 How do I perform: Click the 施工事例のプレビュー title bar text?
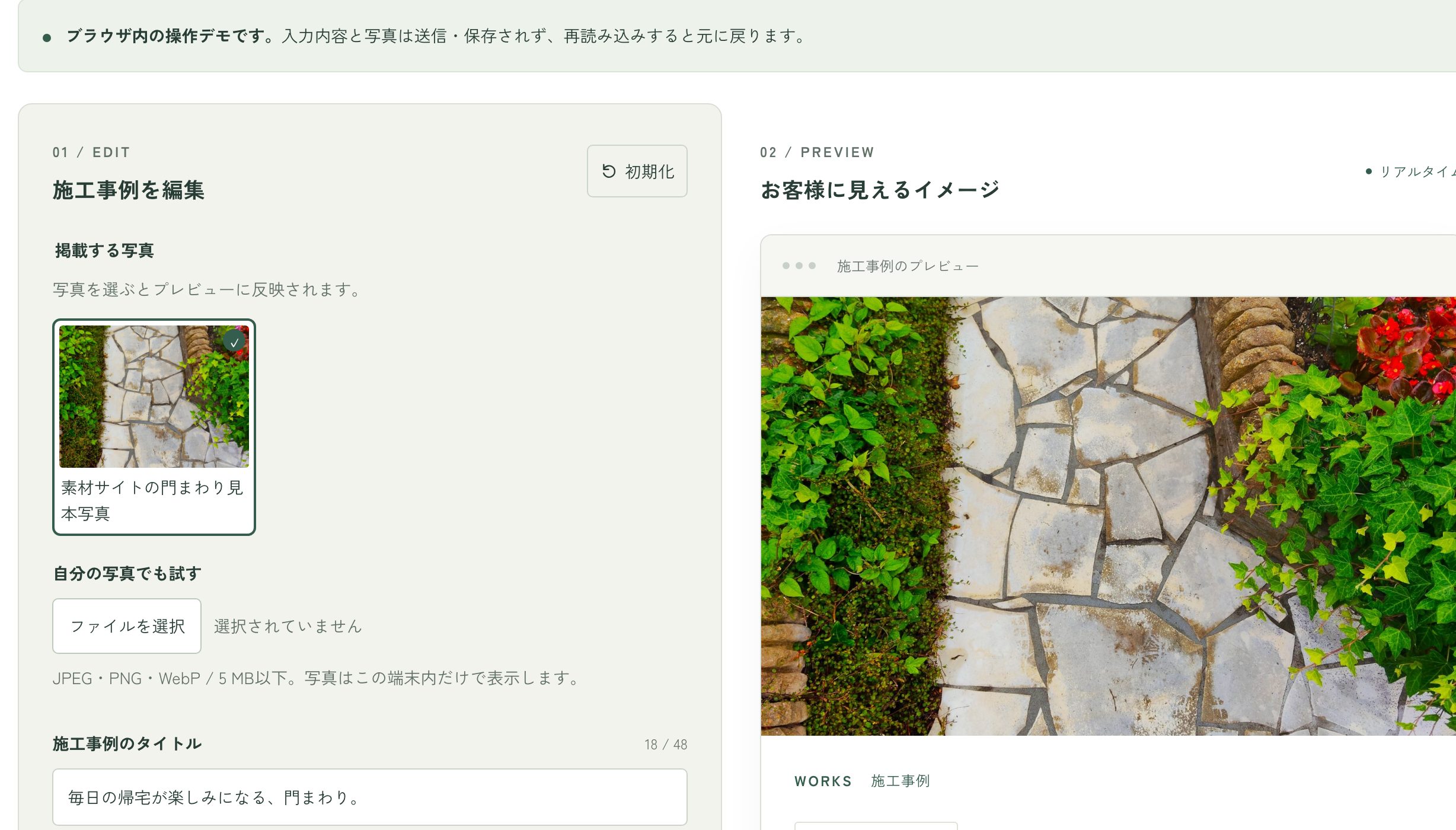(908, 266)
